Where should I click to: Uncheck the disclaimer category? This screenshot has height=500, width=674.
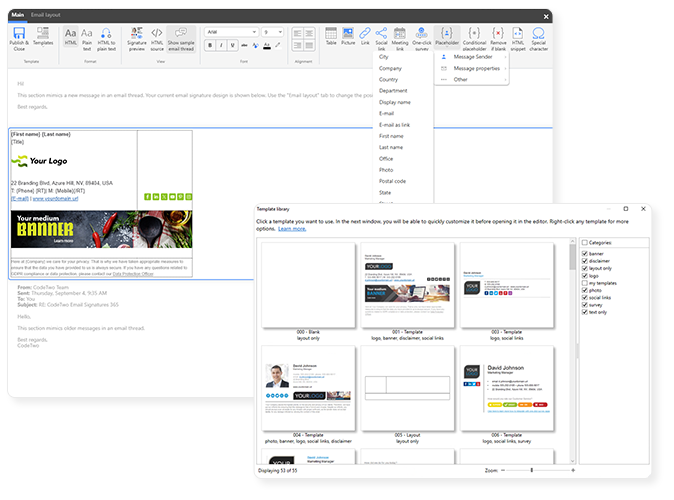[x=585, y=261]
